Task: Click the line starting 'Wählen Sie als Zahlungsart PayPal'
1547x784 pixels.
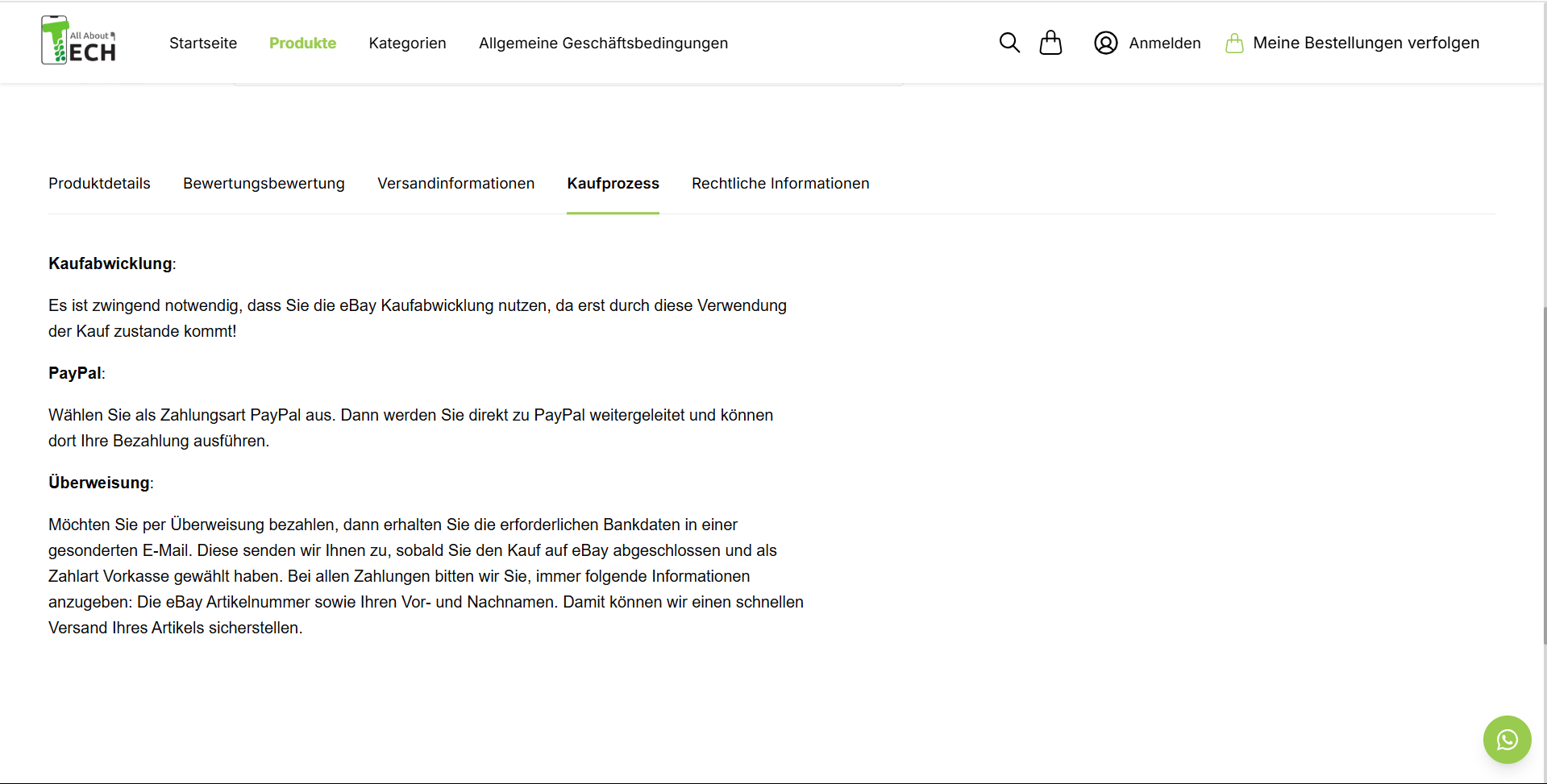Action: click(x=410, y=415)
